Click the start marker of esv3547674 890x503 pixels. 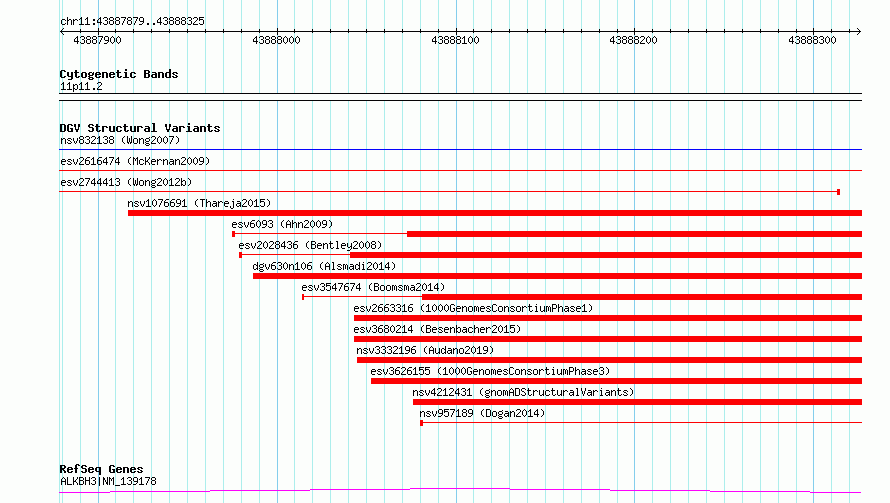click(x=303, y=297)
